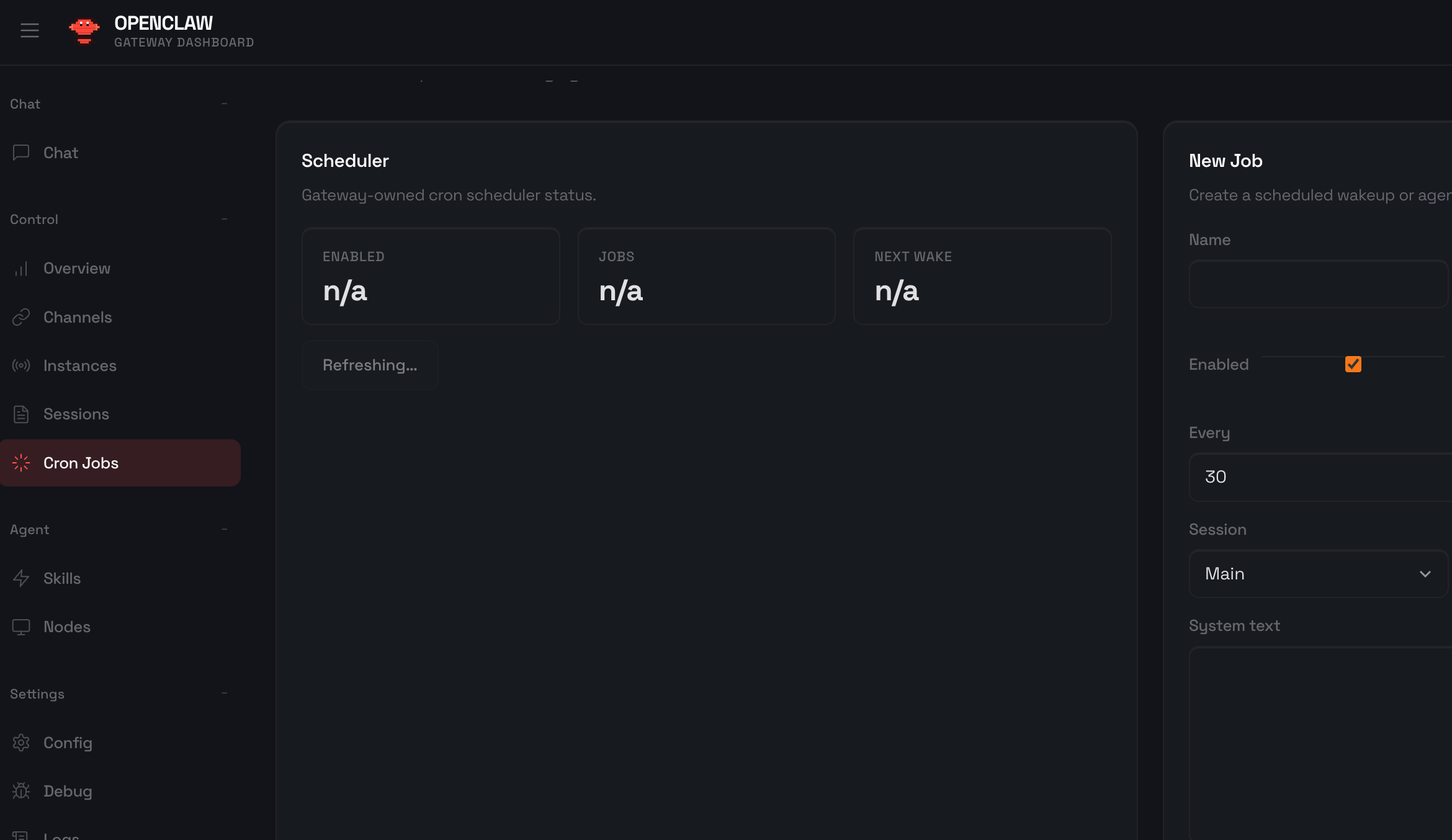1452x840 pixels.
Task: Click the OpenClaw crab logo
Action: 84,30
